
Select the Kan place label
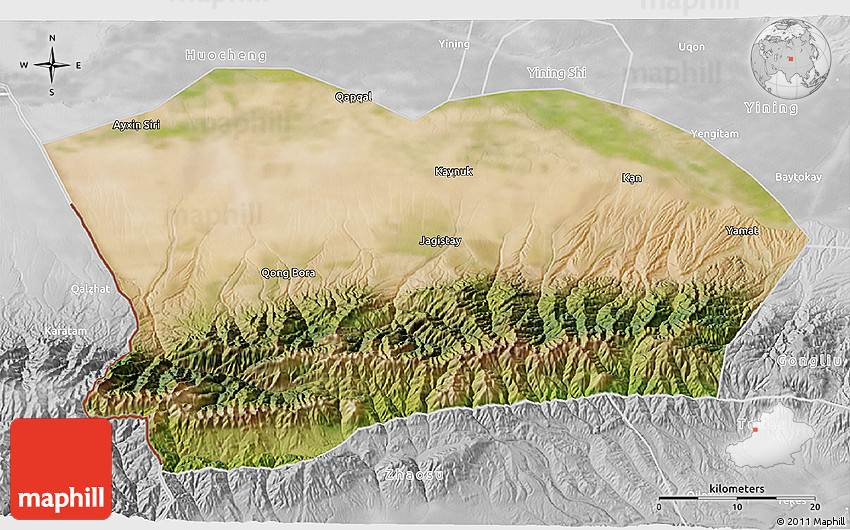[632, 178]
